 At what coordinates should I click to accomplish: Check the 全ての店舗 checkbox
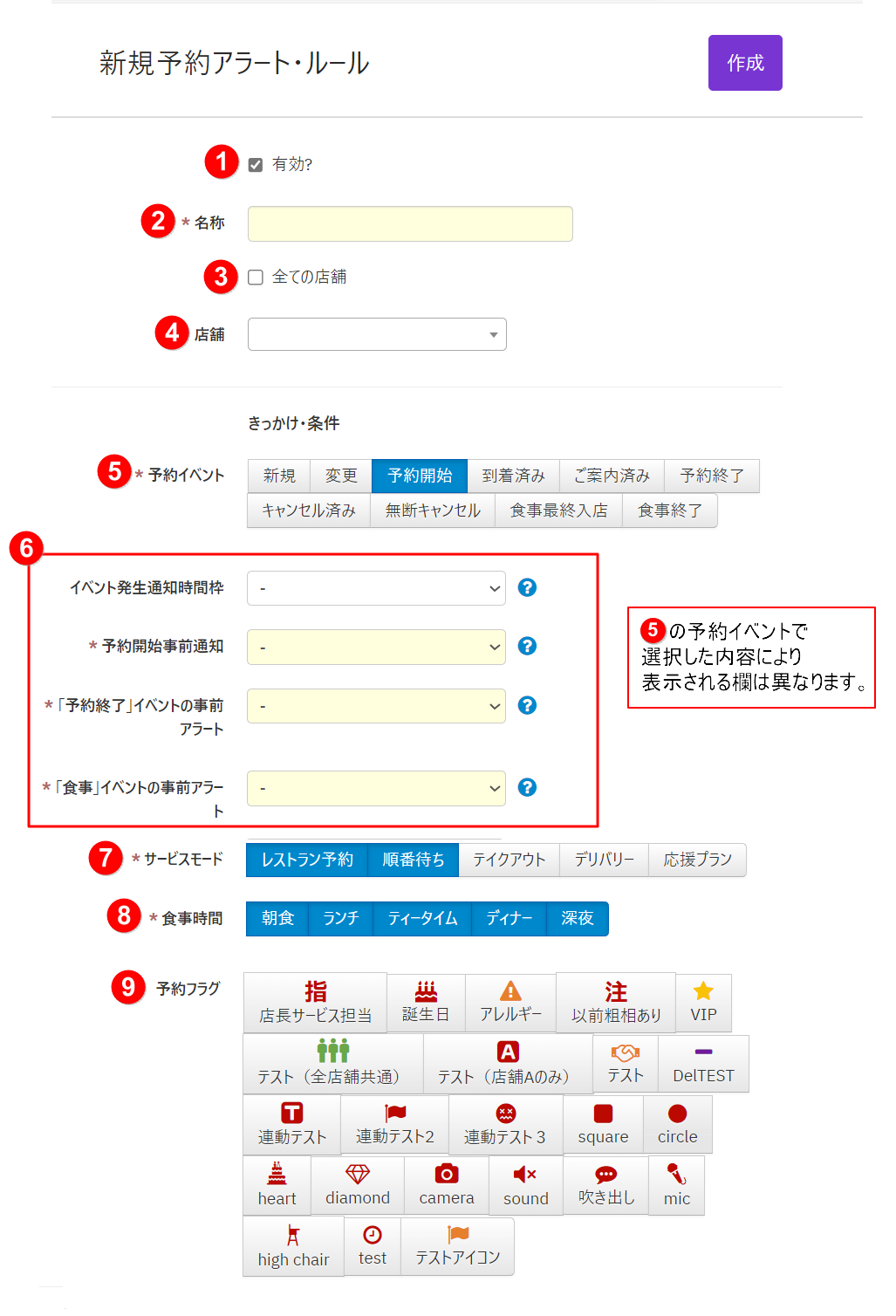[256, 278]
